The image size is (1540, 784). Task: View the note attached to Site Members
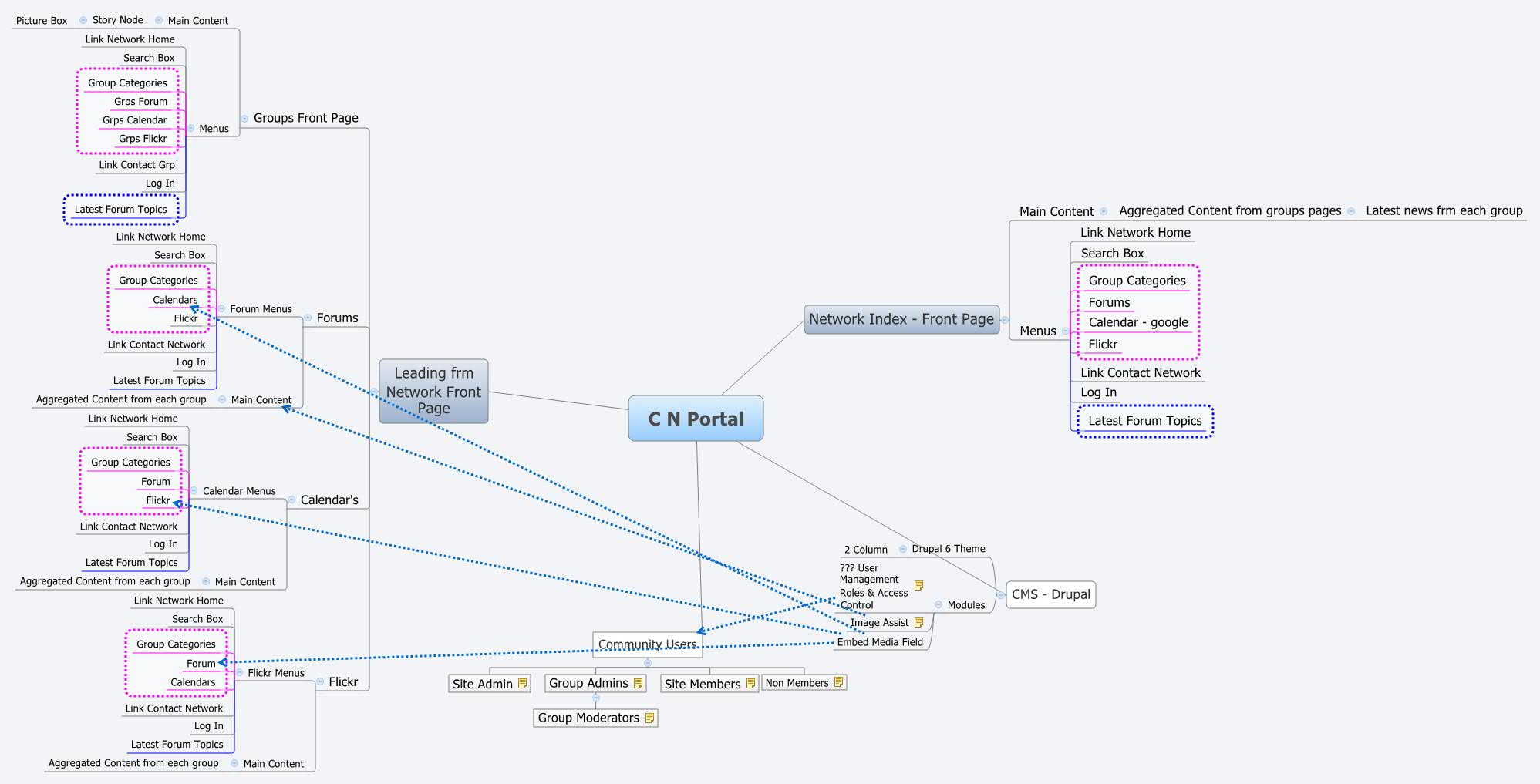(x=750, y=684)
